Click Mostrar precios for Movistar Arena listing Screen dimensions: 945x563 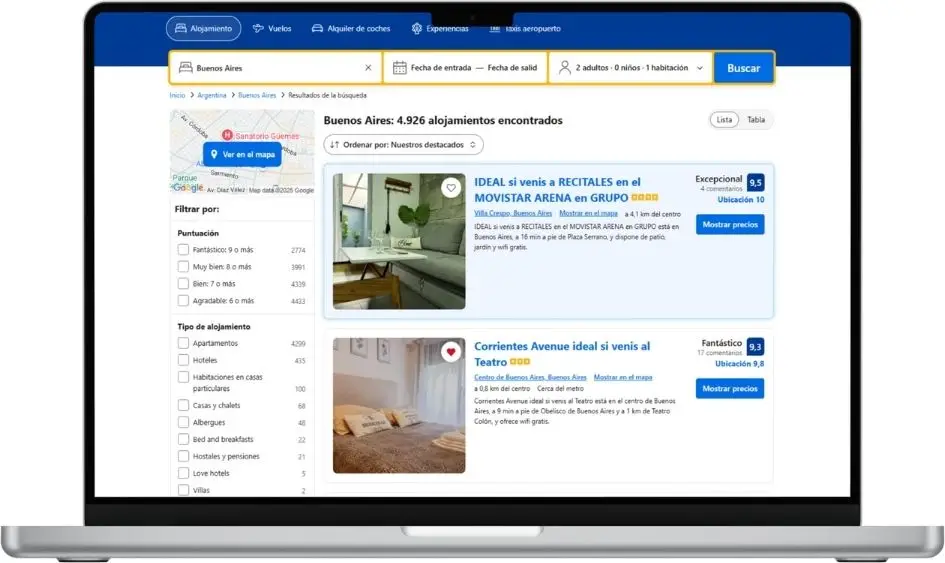coord(730,224)
